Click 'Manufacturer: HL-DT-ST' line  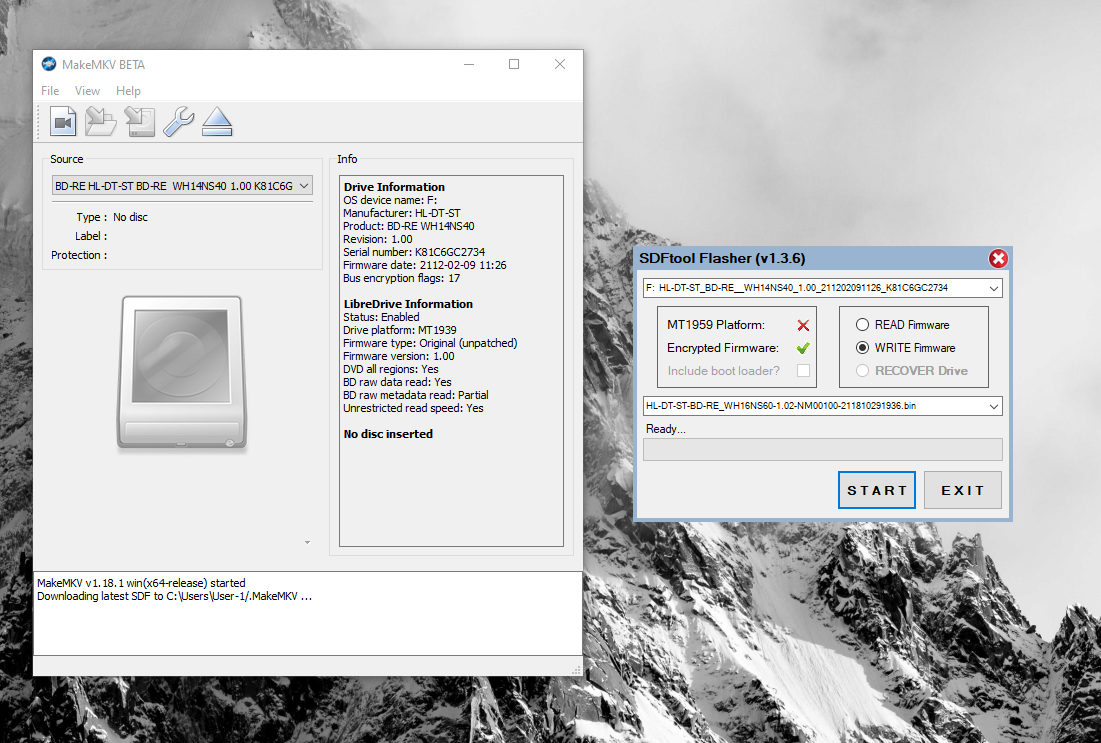tap(402, 213)
